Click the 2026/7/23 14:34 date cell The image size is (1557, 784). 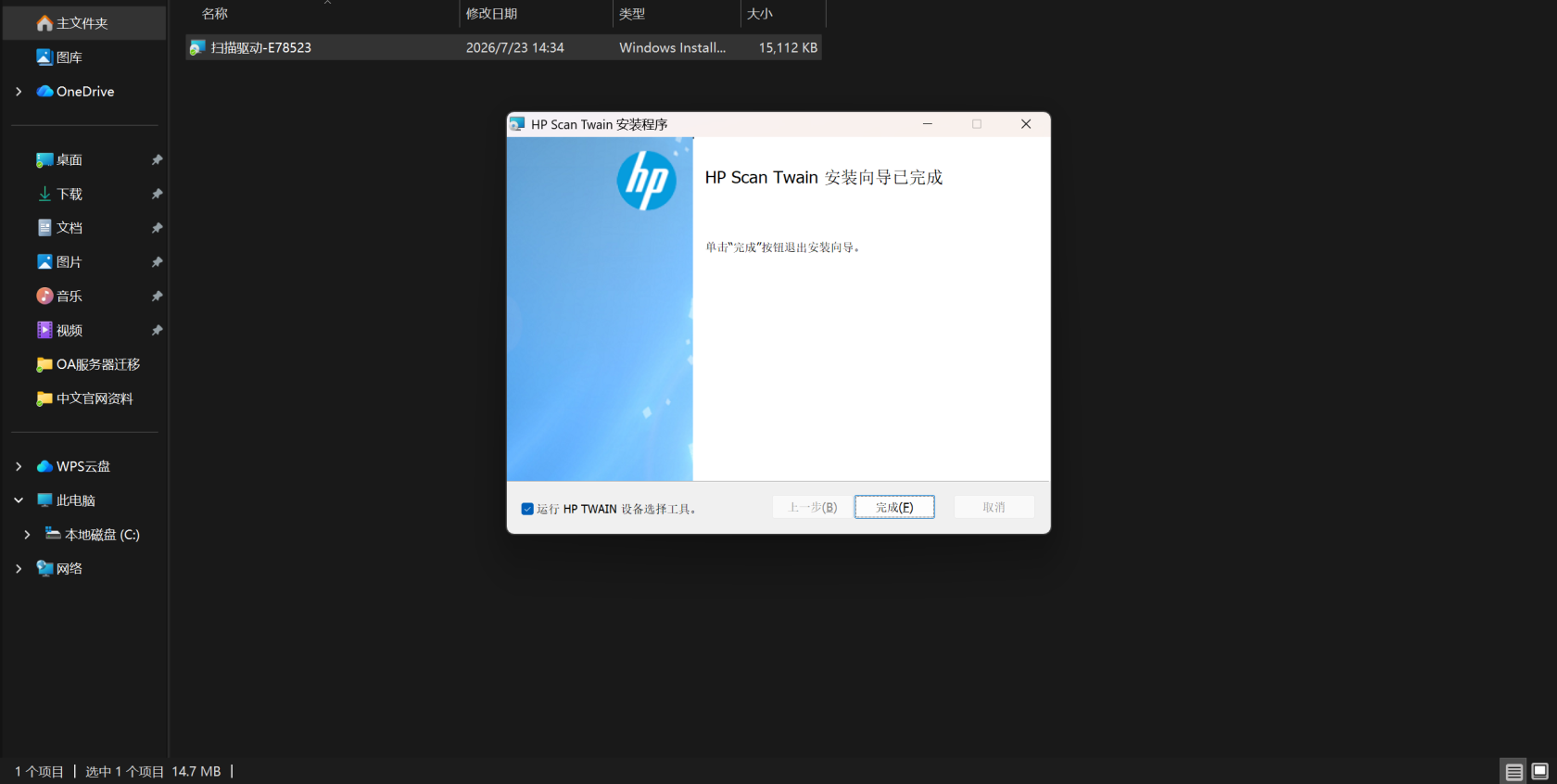click(515, 48)
